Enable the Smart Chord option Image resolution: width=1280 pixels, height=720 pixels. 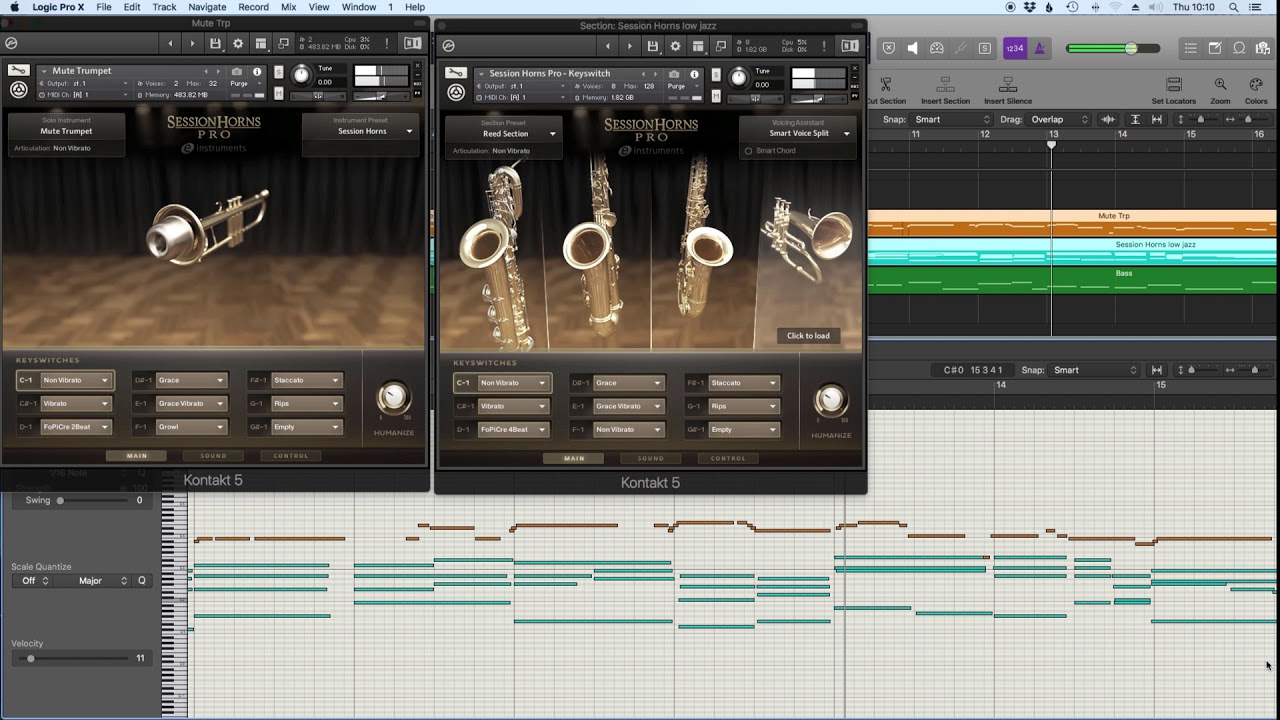click(x=748, y=151)
